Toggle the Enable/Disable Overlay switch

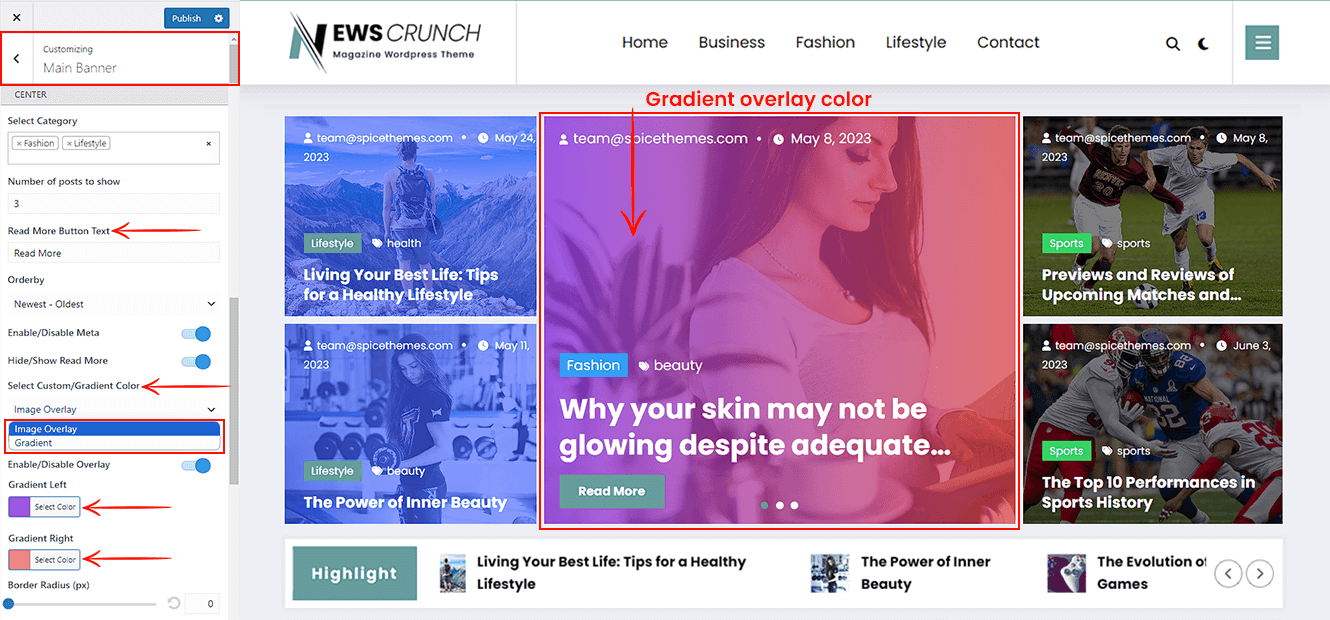[x=196, y=465]
